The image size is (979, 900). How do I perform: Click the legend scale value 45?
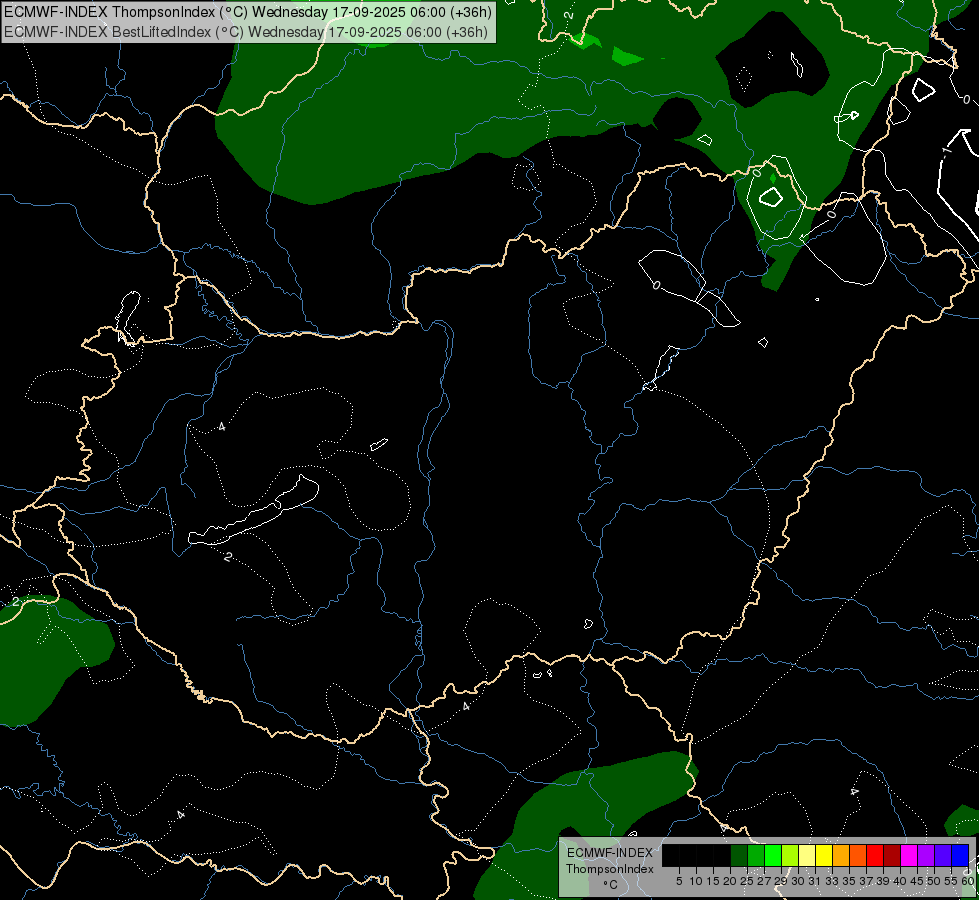(917, 881)
